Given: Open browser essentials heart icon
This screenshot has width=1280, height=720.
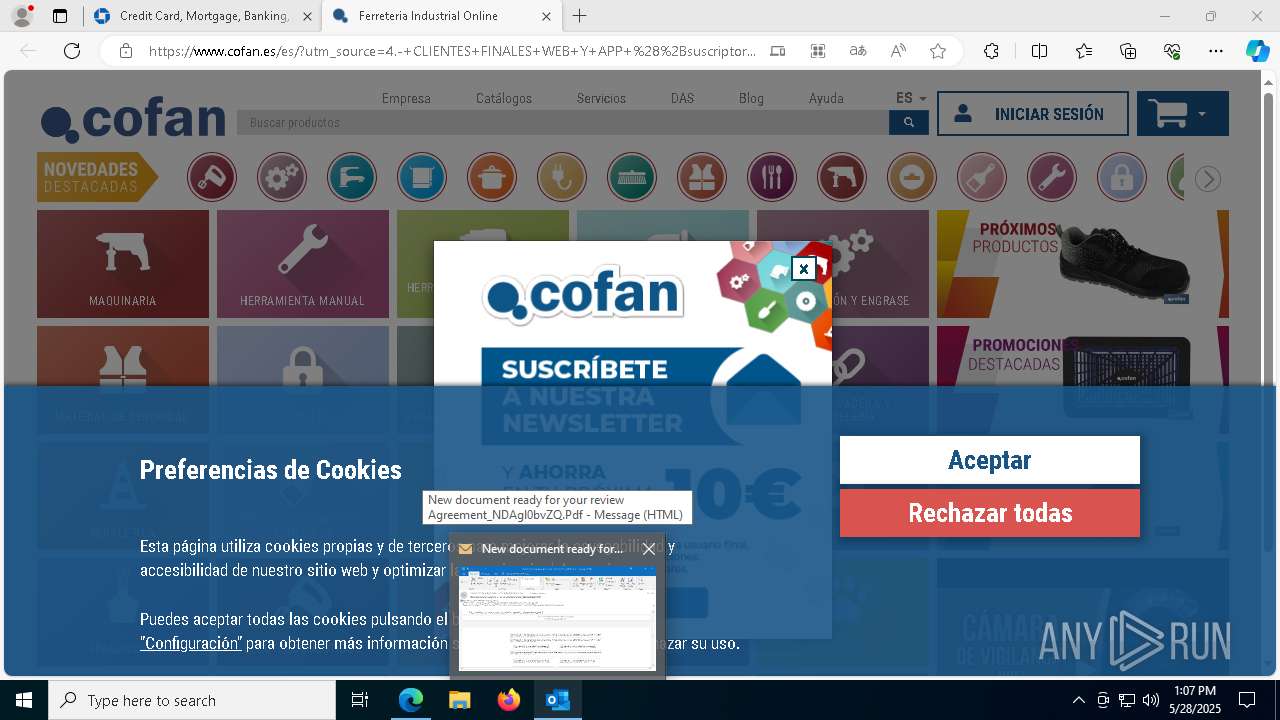Looking at the screenshot, I should [1172, 51].
